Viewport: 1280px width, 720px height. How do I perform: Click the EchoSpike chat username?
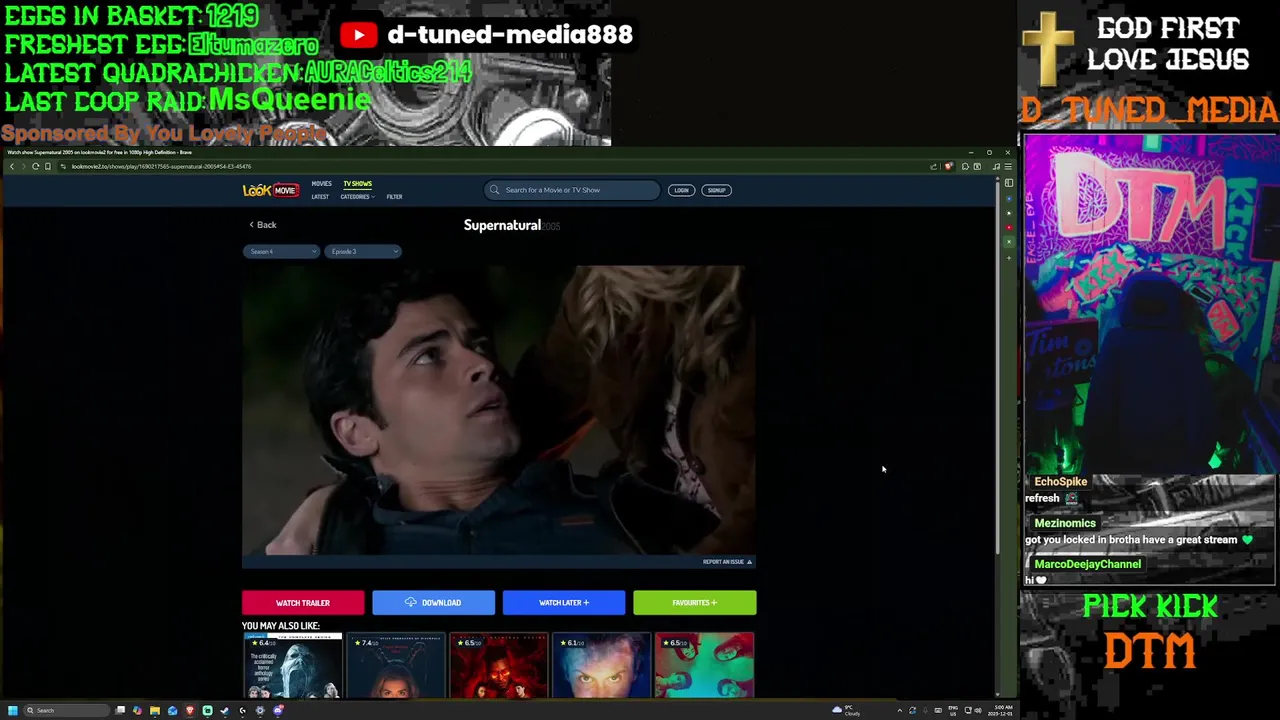coord(1060,482)
